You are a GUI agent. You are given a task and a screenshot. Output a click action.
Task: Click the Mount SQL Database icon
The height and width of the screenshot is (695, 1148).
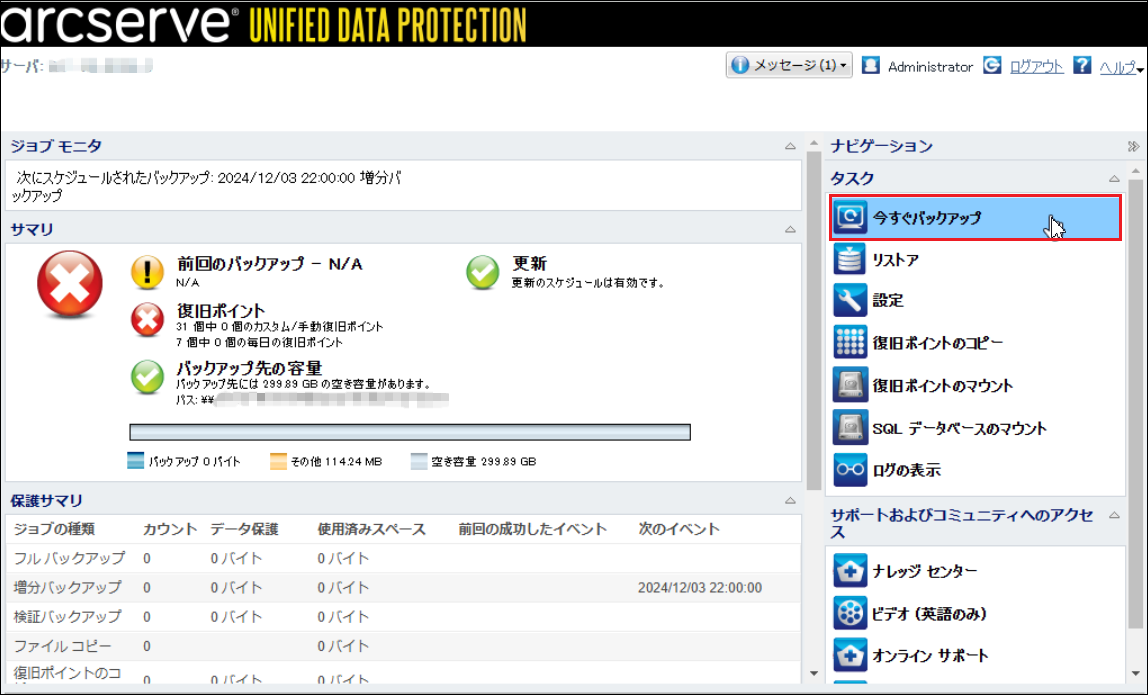(850, 428)
